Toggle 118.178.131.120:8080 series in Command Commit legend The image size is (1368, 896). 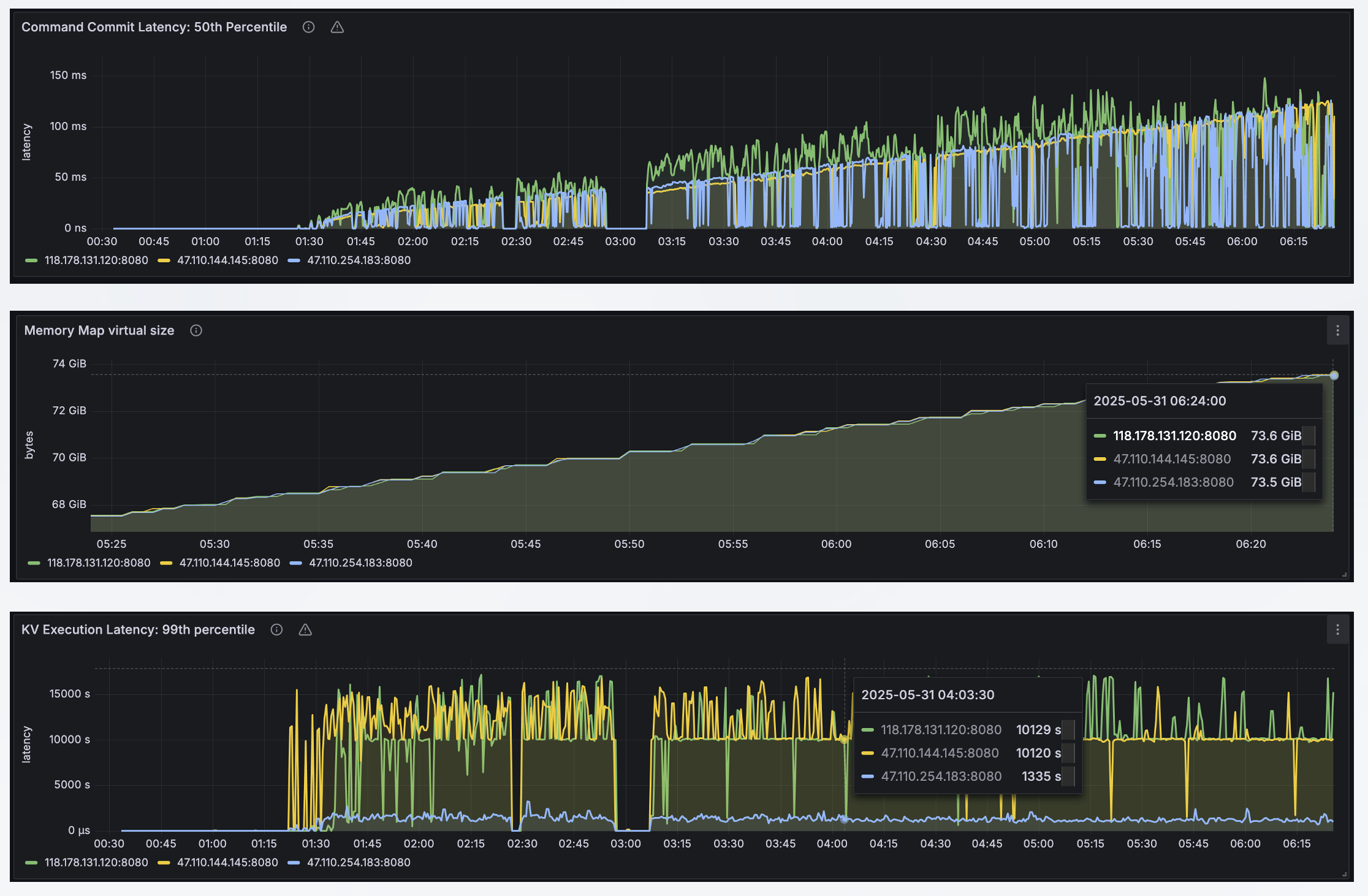pyautogui.click(x=96, y=260)
